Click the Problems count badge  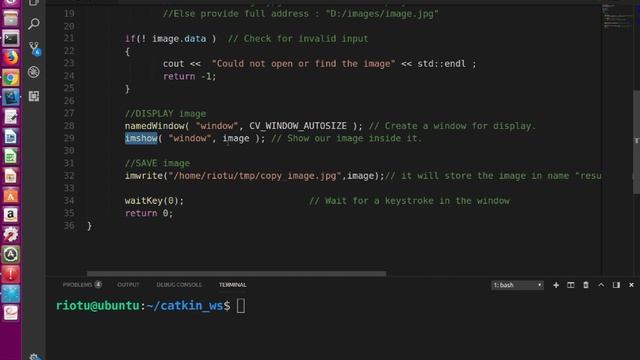(98, 284)
